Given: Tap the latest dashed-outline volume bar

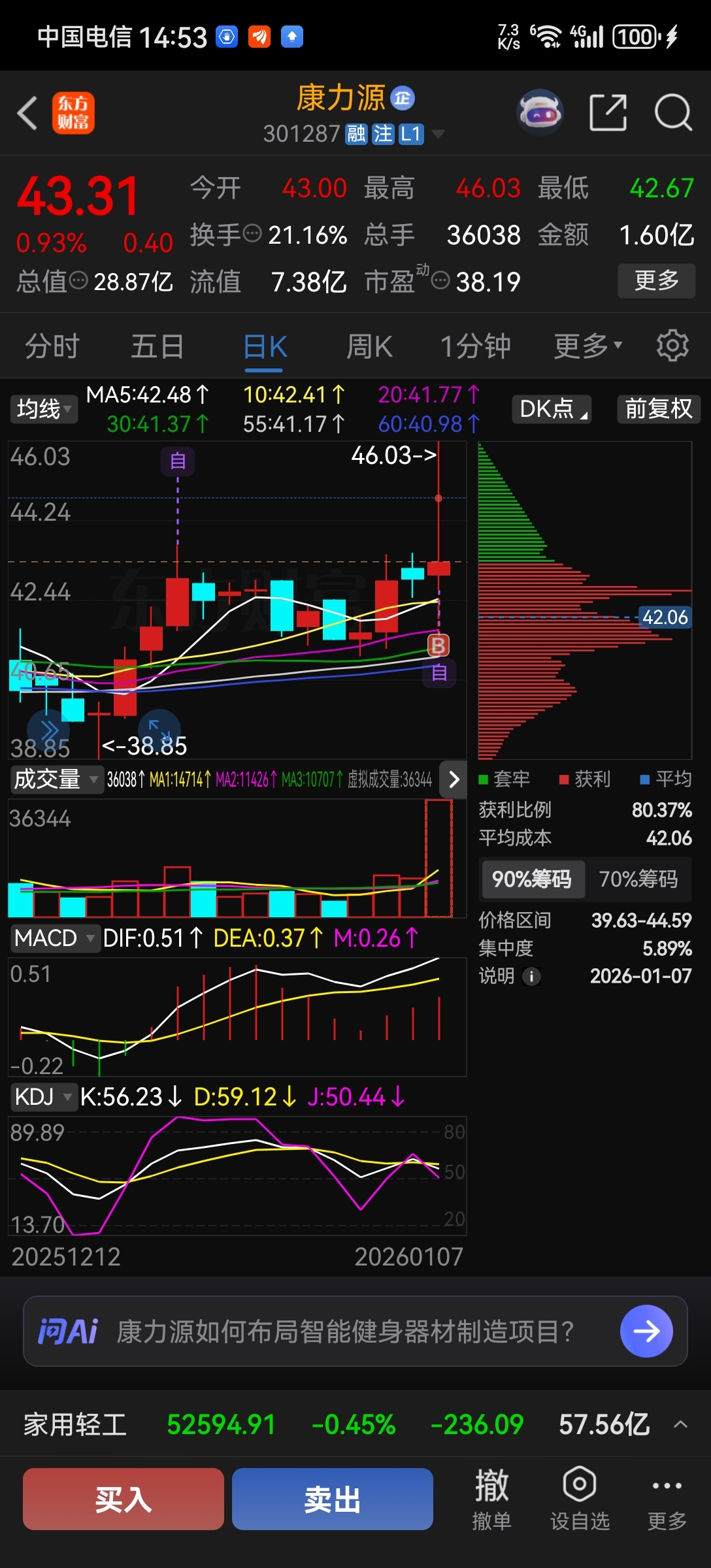Looking at the screenshot, I should pos(438,858).
